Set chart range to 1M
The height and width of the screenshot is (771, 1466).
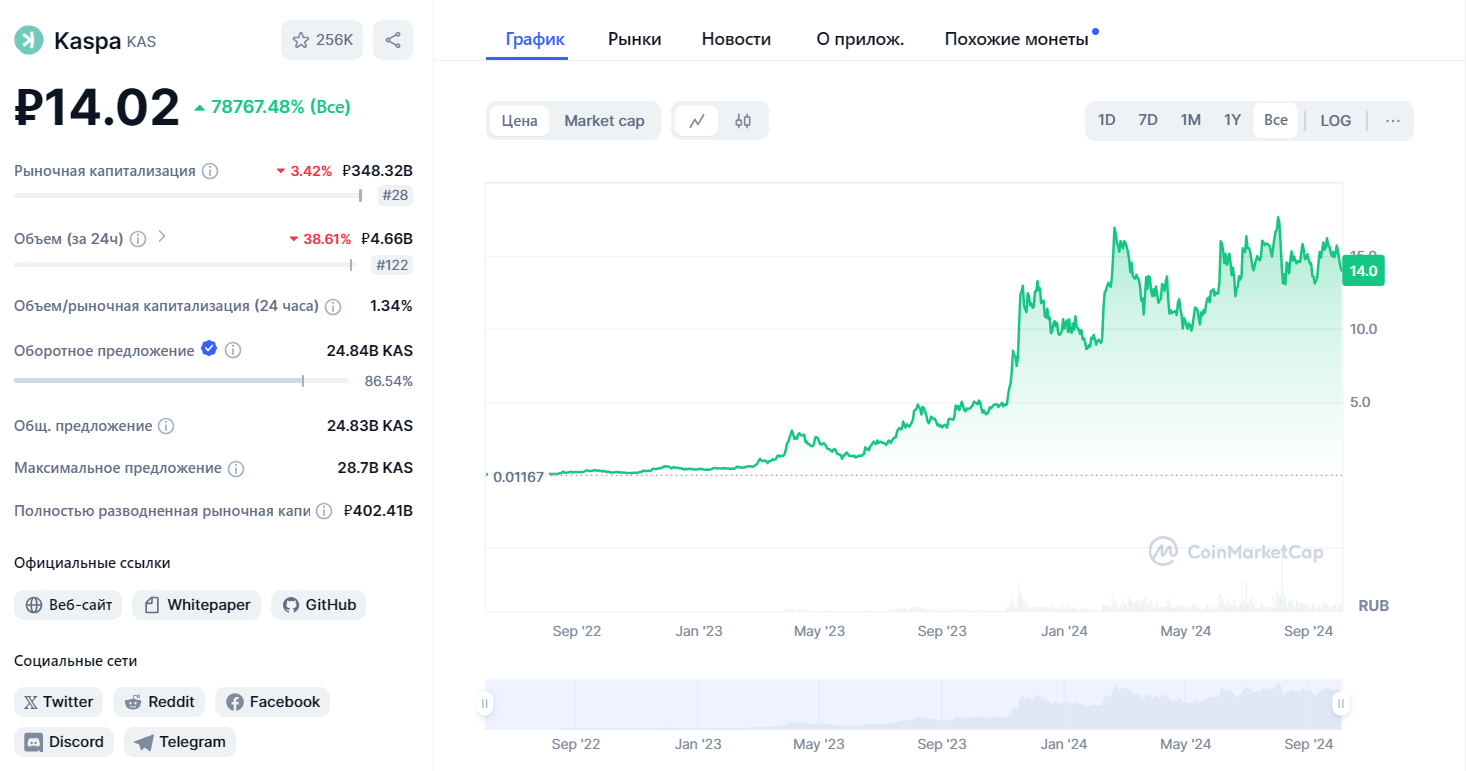(x=1190, y=120)
